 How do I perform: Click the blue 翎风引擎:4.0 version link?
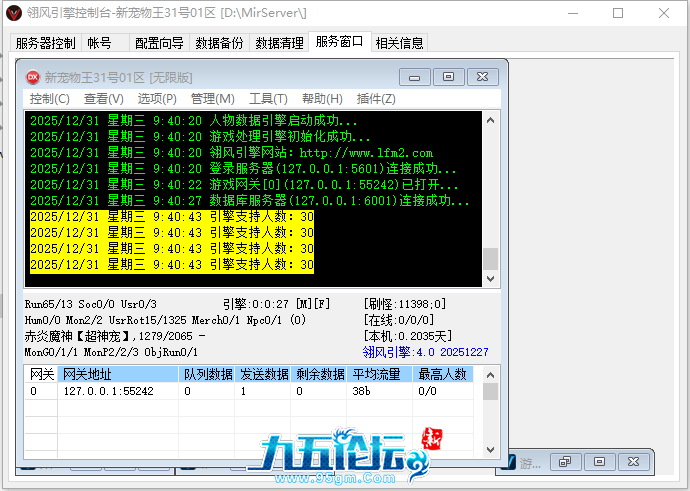425,352
